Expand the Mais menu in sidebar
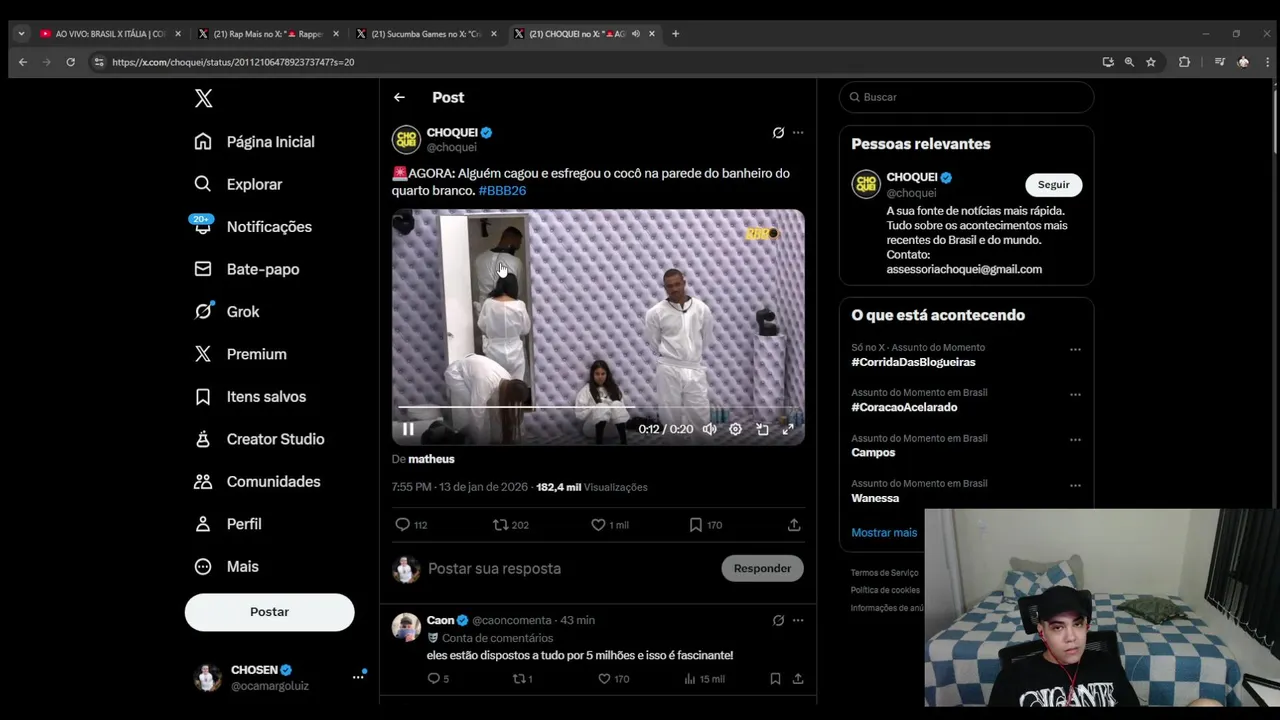 point(226,567)
